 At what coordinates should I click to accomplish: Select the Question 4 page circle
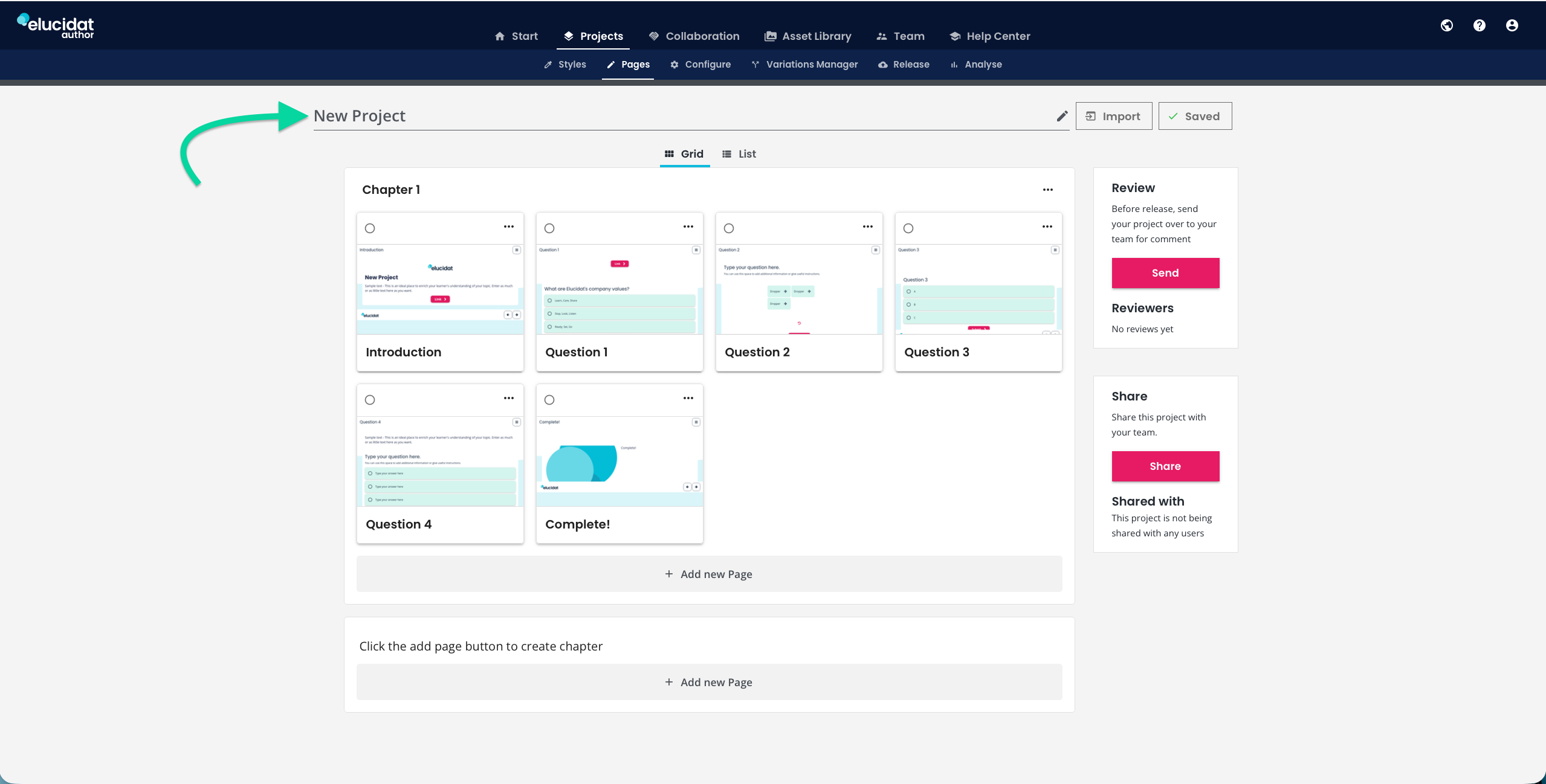tap(370, 400)
